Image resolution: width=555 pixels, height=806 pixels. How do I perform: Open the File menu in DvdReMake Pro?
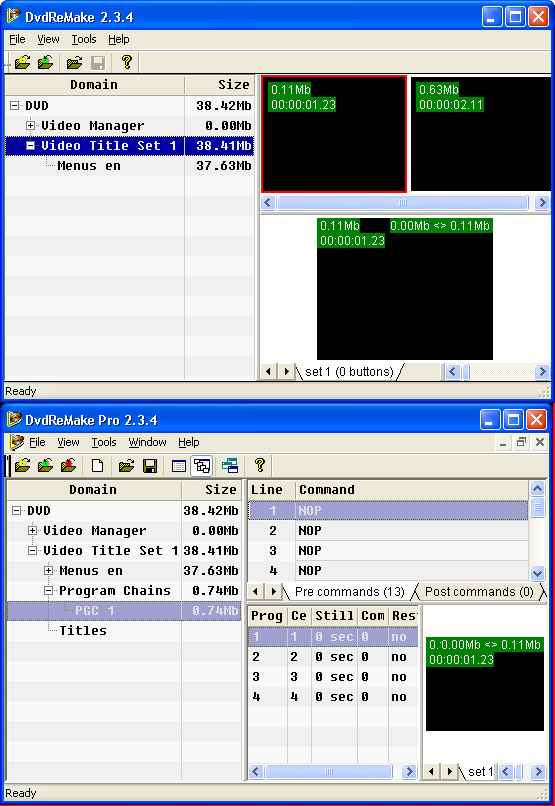[x=37, y=442]
